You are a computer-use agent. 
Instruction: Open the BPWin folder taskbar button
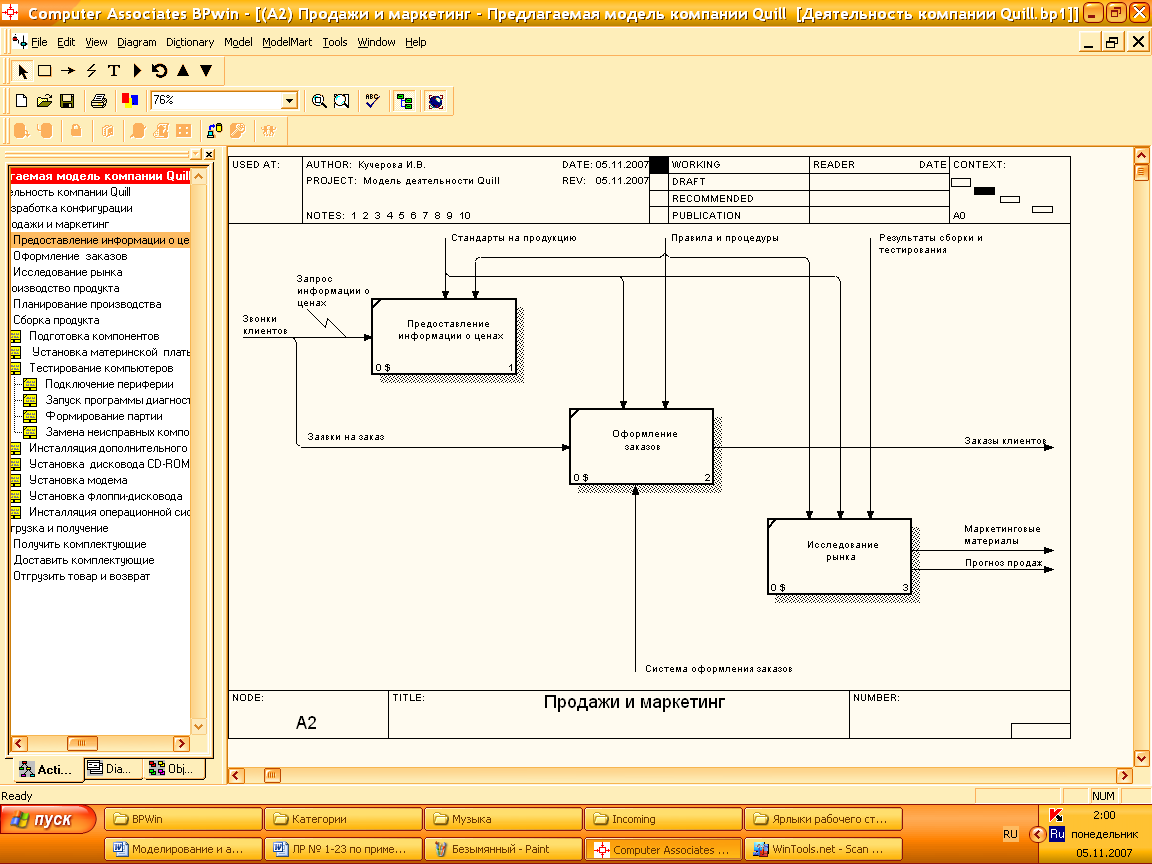(183, 818)
